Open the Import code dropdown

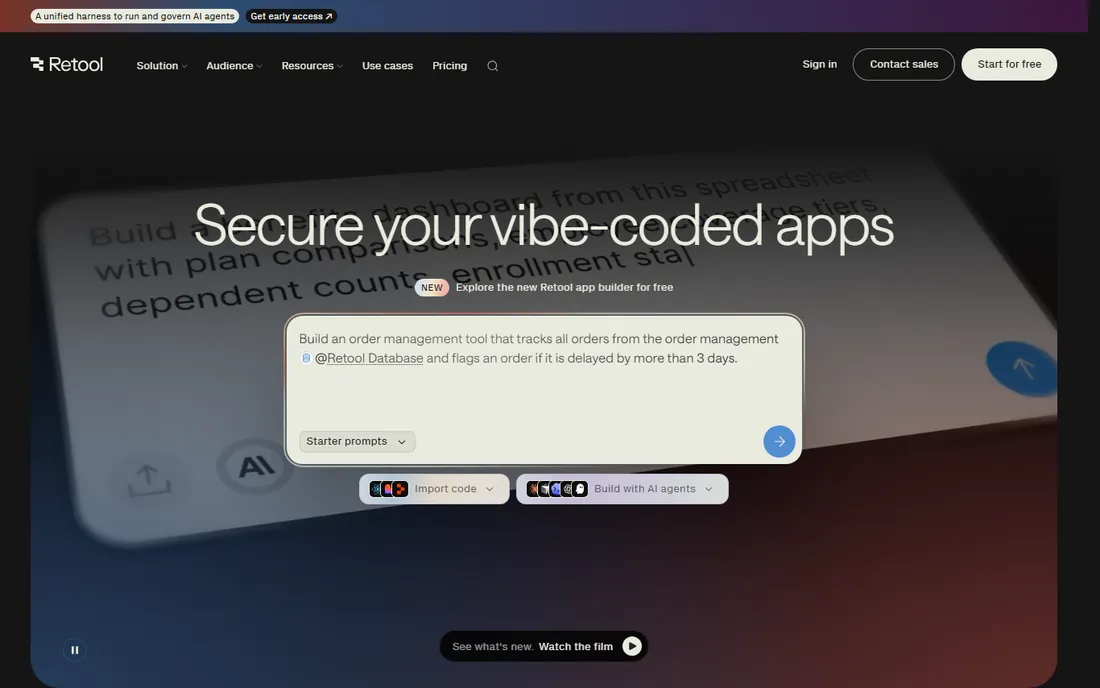point(434,489)
